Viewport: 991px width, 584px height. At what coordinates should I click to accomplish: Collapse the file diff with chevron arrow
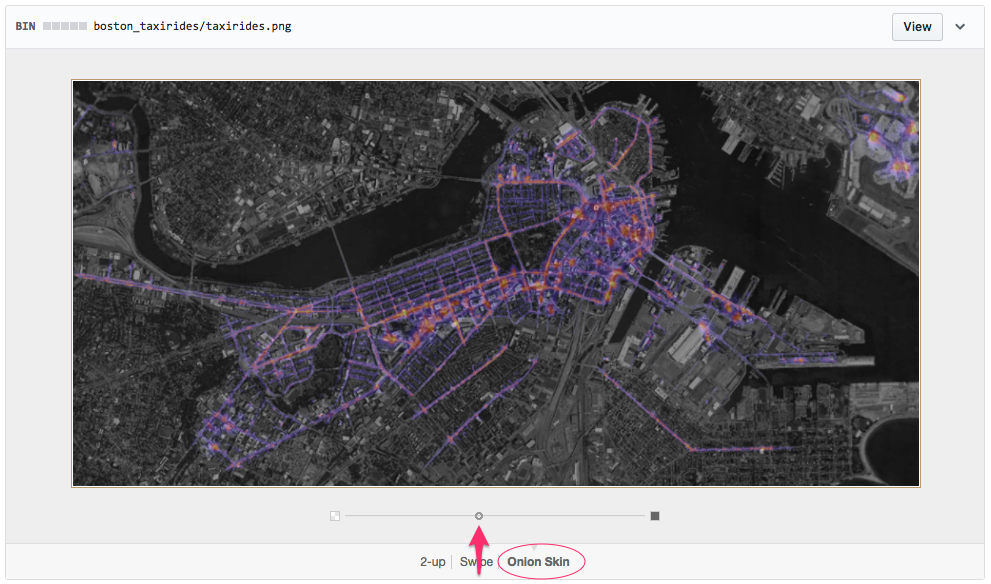[960, 27]
